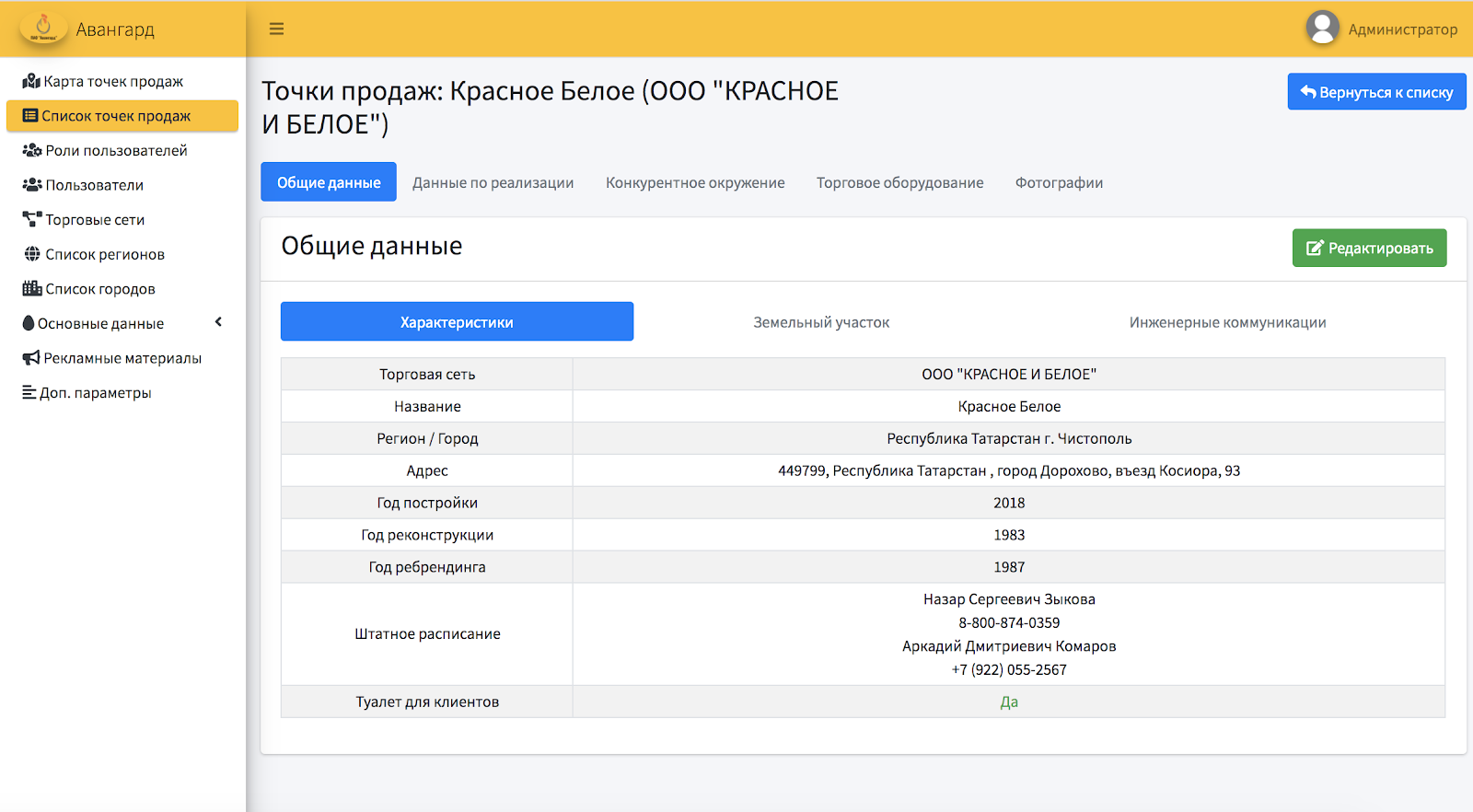This screenshot has width=1473, height=812.
Task: Open Торговые сети in sidebar
Action: (x=122, y=219)
